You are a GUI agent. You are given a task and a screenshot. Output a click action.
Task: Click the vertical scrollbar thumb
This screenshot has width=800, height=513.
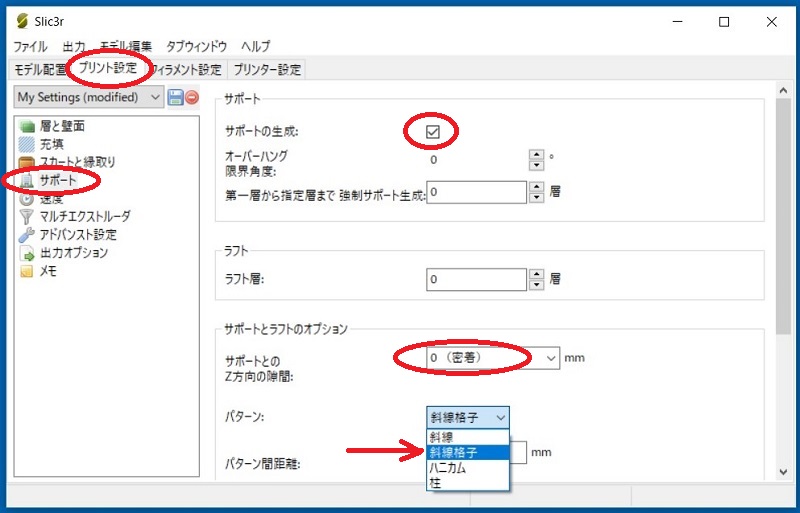[783, 216]
